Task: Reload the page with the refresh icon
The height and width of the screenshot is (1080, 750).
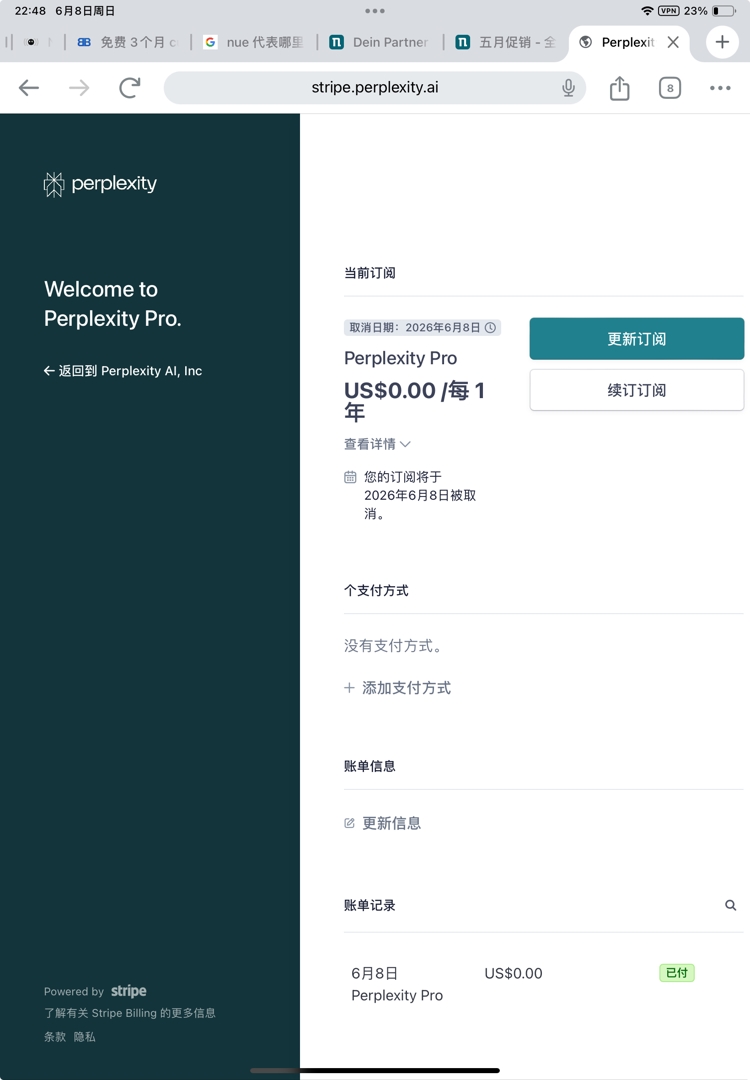Action: coord(129,87)
